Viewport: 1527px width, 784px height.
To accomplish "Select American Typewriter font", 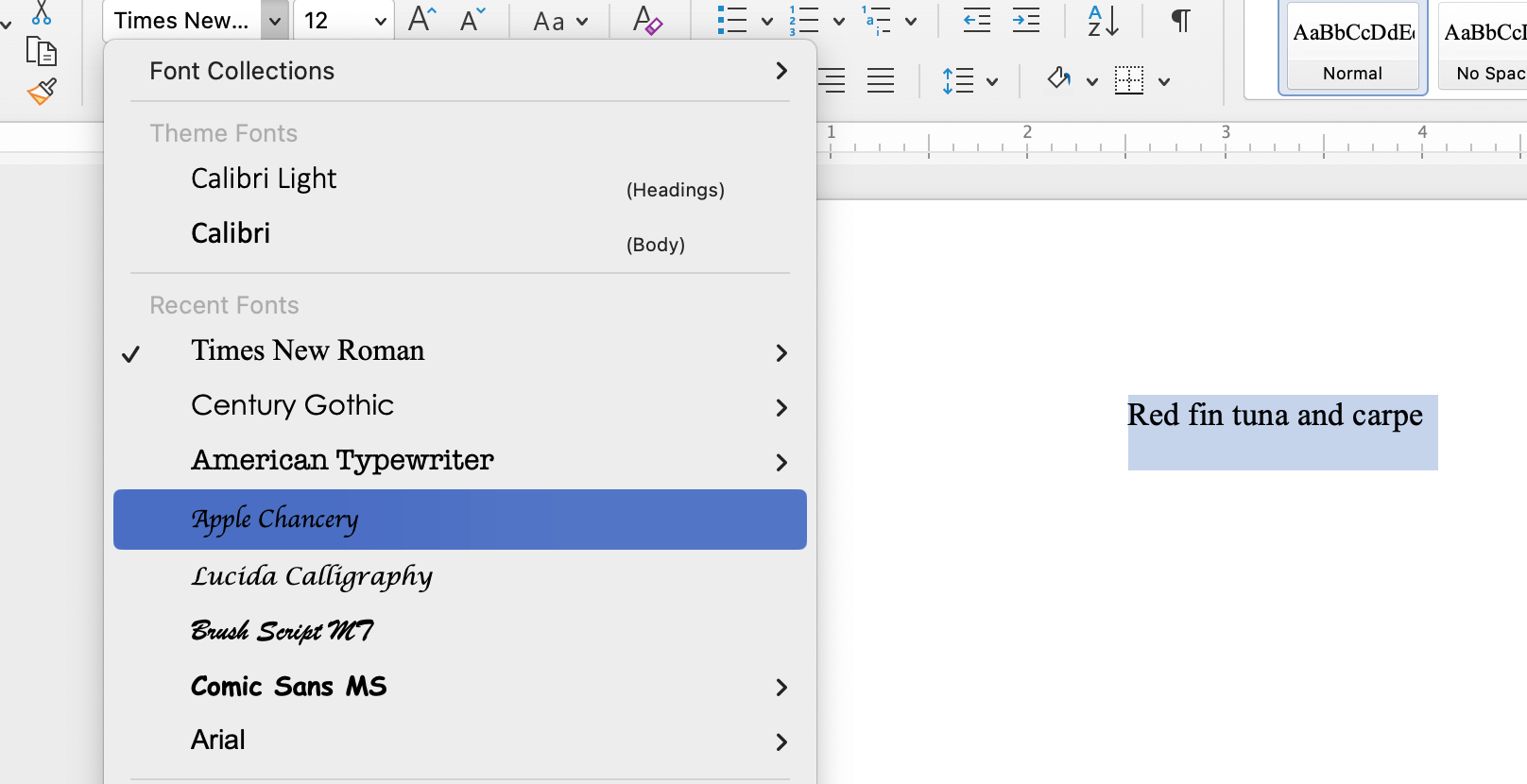I will pos(460,461).
